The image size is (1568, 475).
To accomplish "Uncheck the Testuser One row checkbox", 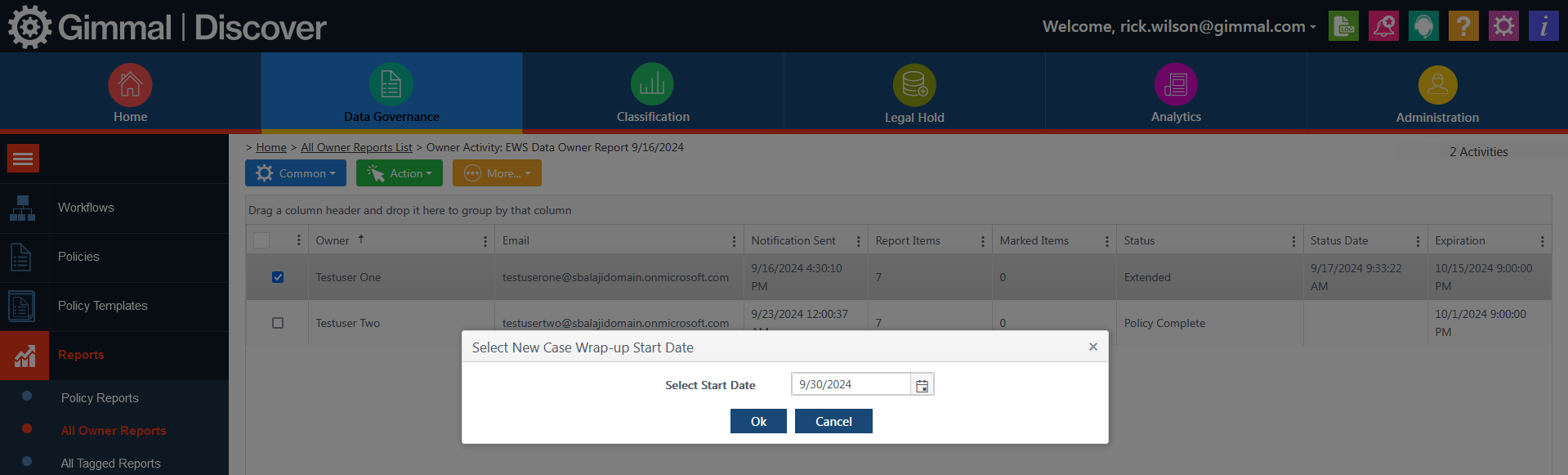I will (x=278, y=277).
